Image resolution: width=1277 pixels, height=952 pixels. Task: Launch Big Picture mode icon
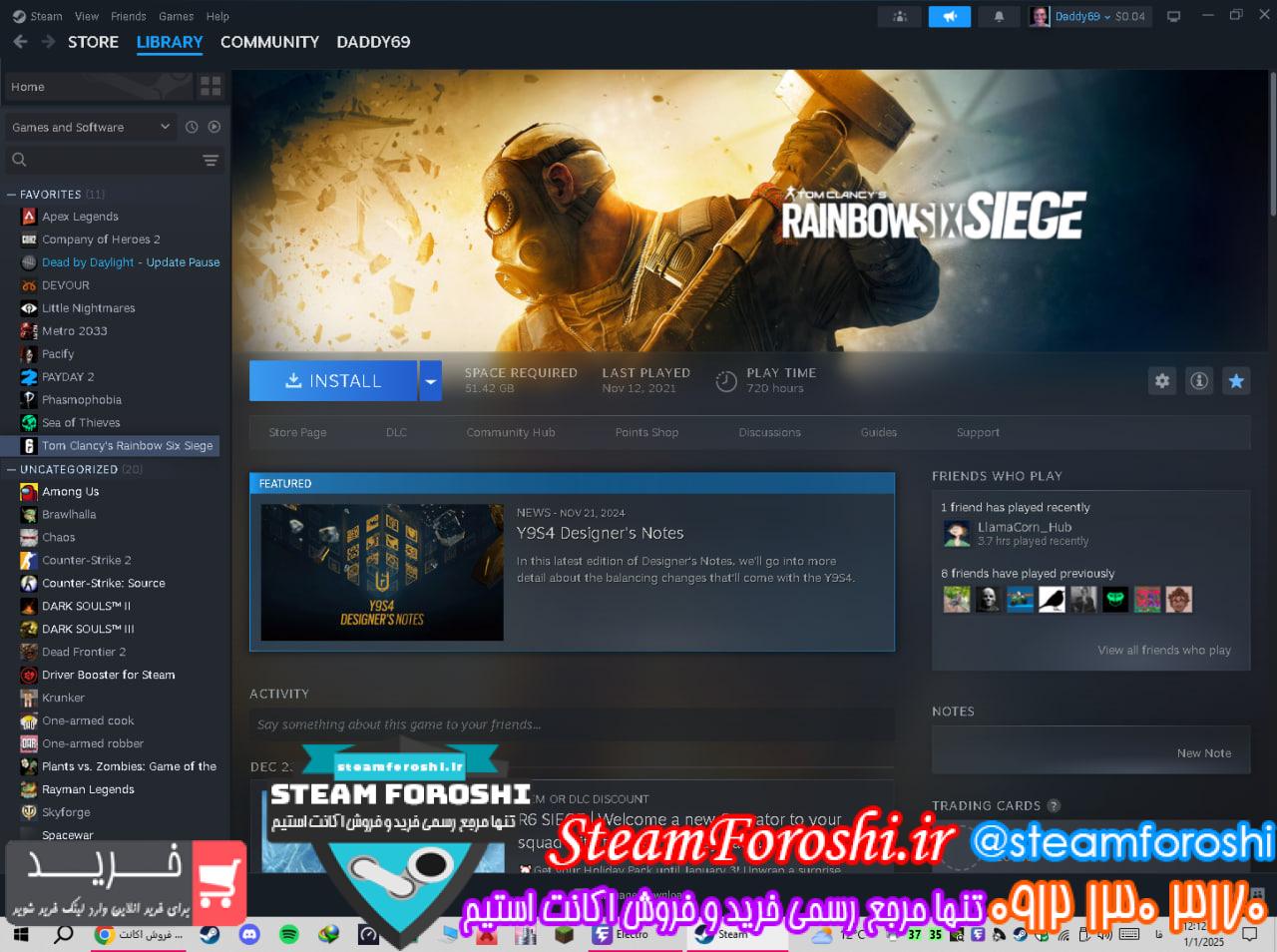(1174, 16)
